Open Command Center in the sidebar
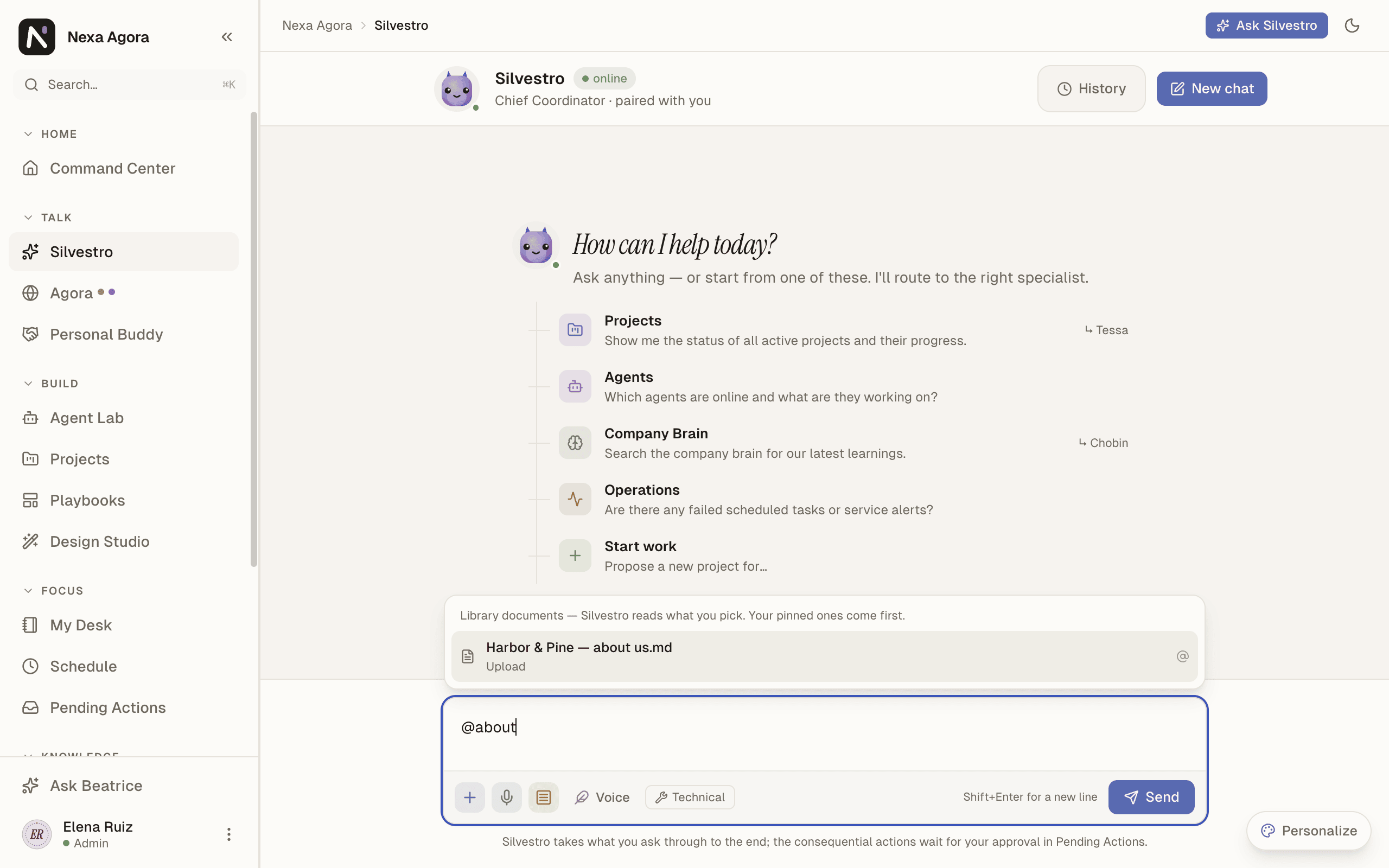Image resolution: width=1389 pixels, height=868 pixels. coord(123,168)
